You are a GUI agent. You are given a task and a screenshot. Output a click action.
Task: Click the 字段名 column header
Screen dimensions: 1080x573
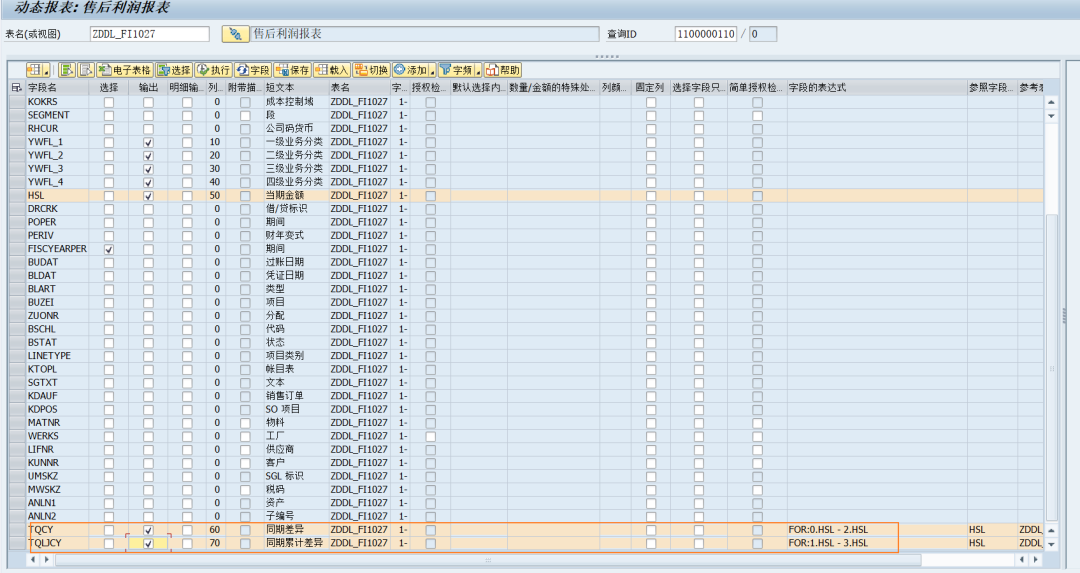pos(57,87)
